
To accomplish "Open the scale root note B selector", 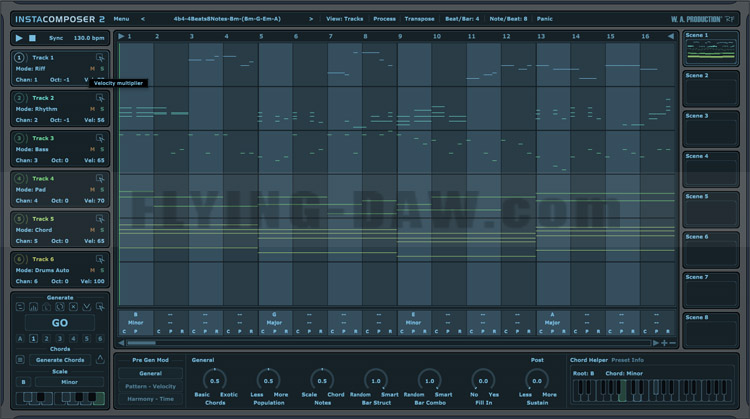I will [x=23, y=382].
